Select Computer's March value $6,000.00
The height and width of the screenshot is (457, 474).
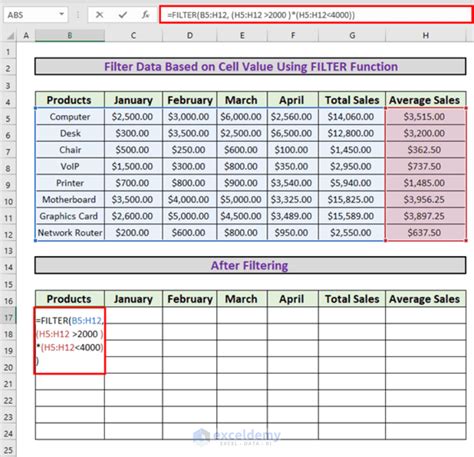[x=242, y=117]
